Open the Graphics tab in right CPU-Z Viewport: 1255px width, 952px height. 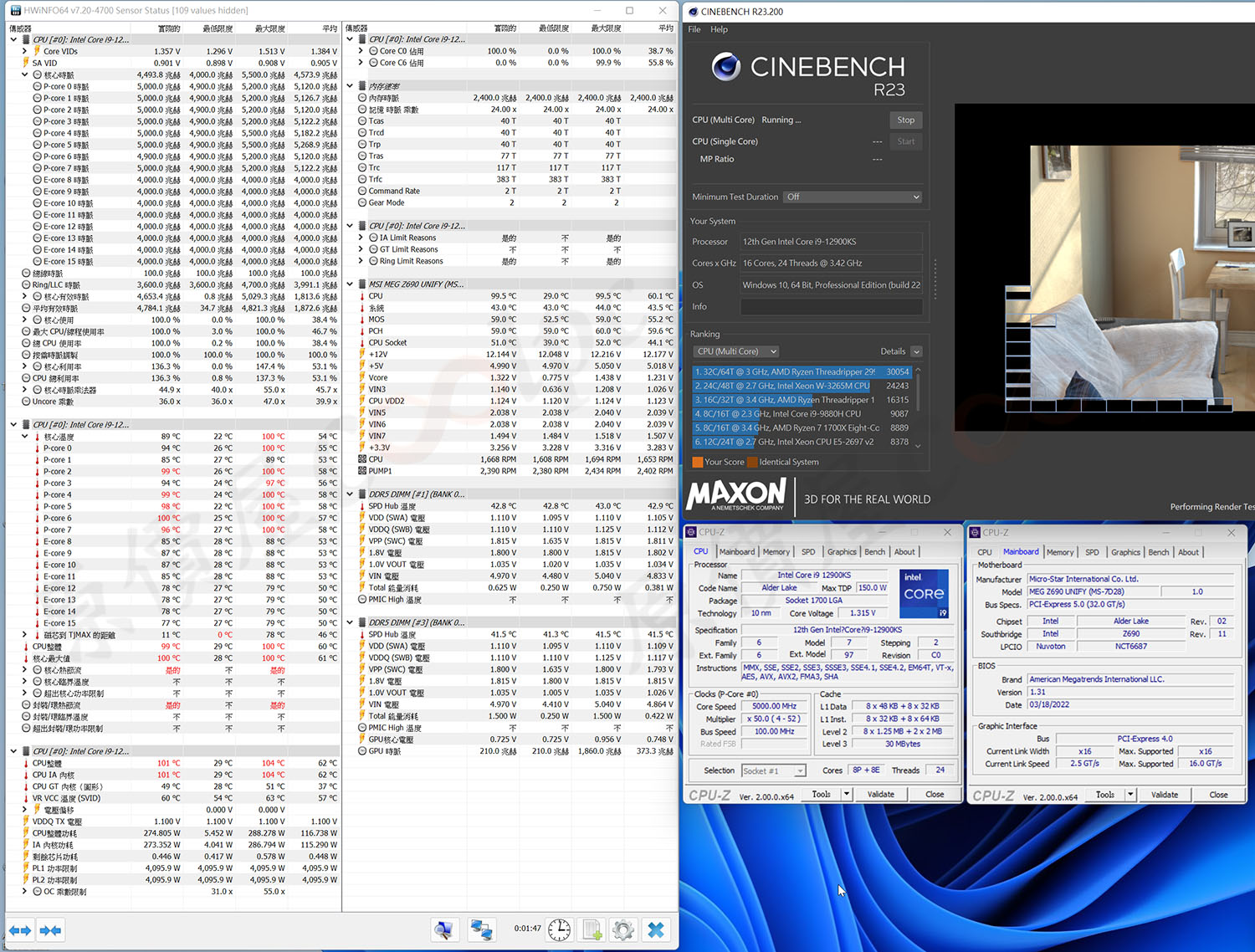[x=1125, y=552]
